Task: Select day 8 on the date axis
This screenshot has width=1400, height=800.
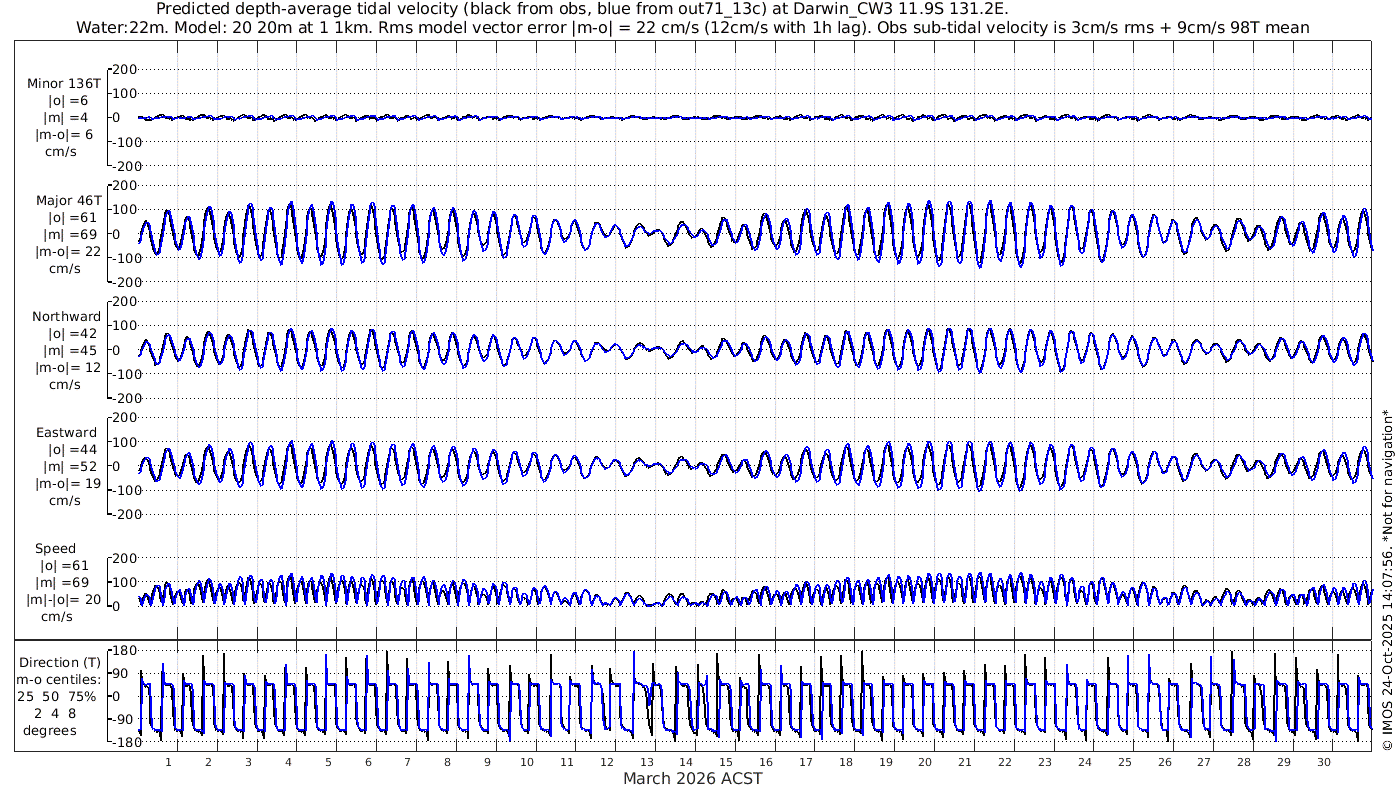Action: (x=448, y=762)
